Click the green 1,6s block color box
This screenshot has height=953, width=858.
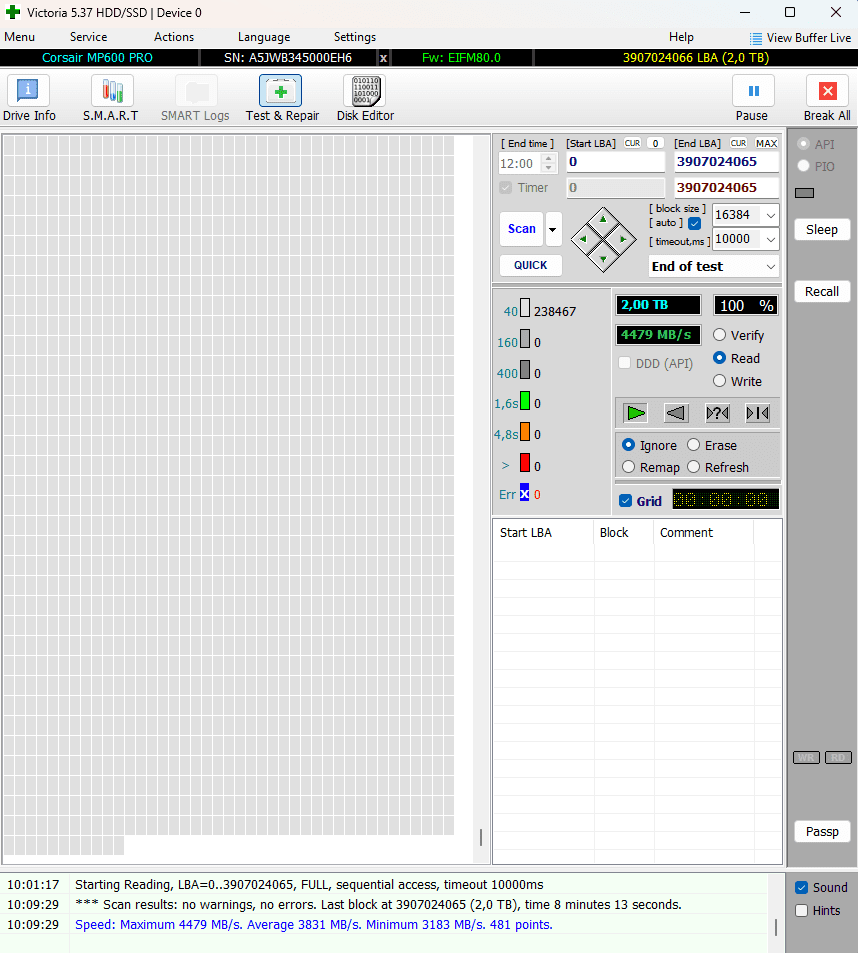point(525,401)
